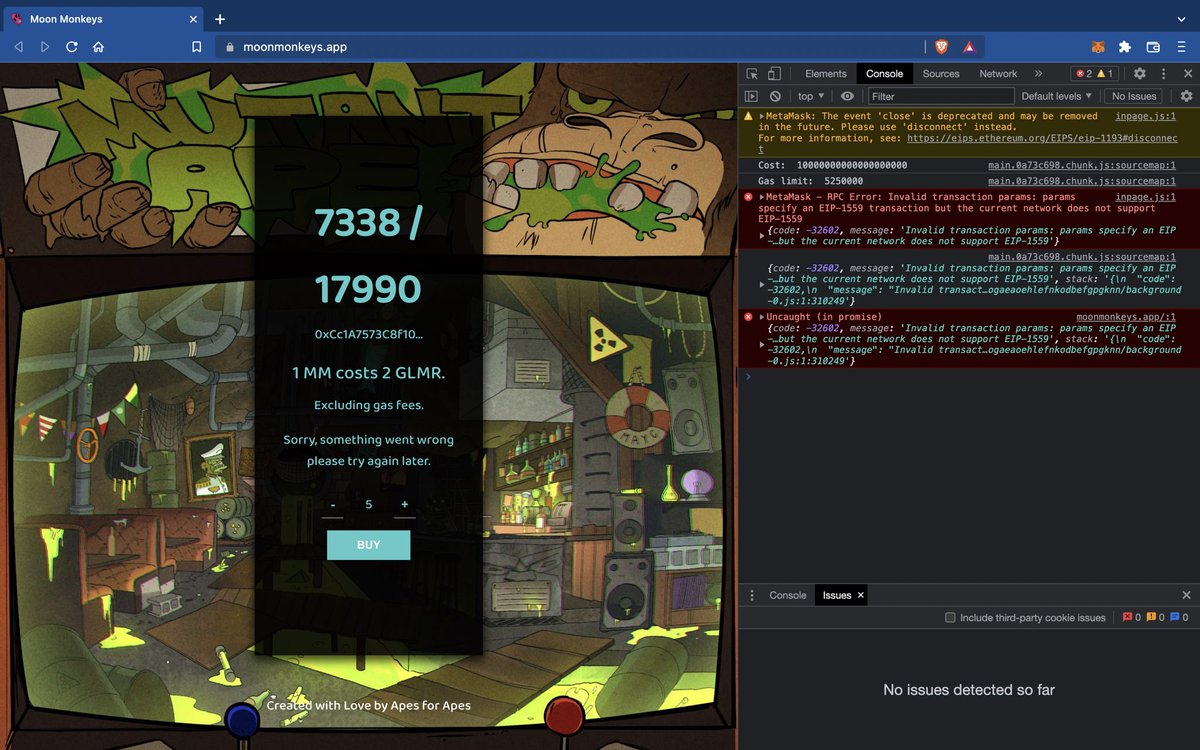Image resolution: width=1200 pixels, height=750 pixels.
Task: Switch to the Sources tab
Action: click(941, 74)
